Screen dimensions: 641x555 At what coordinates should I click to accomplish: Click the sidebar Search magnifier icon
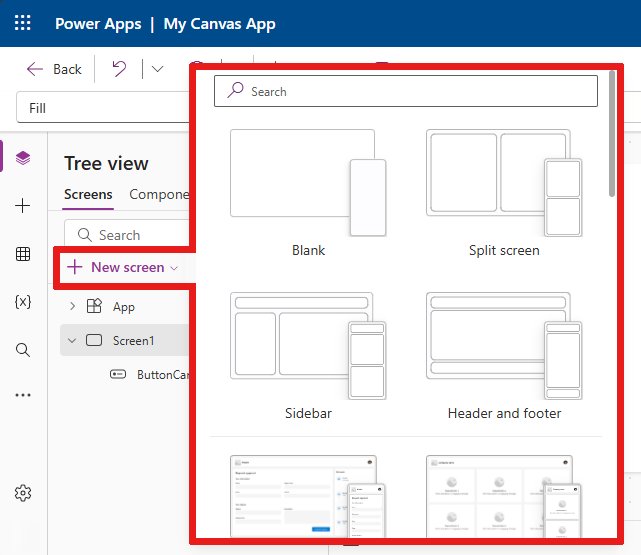pyautogui.click(x=23, y=349)
